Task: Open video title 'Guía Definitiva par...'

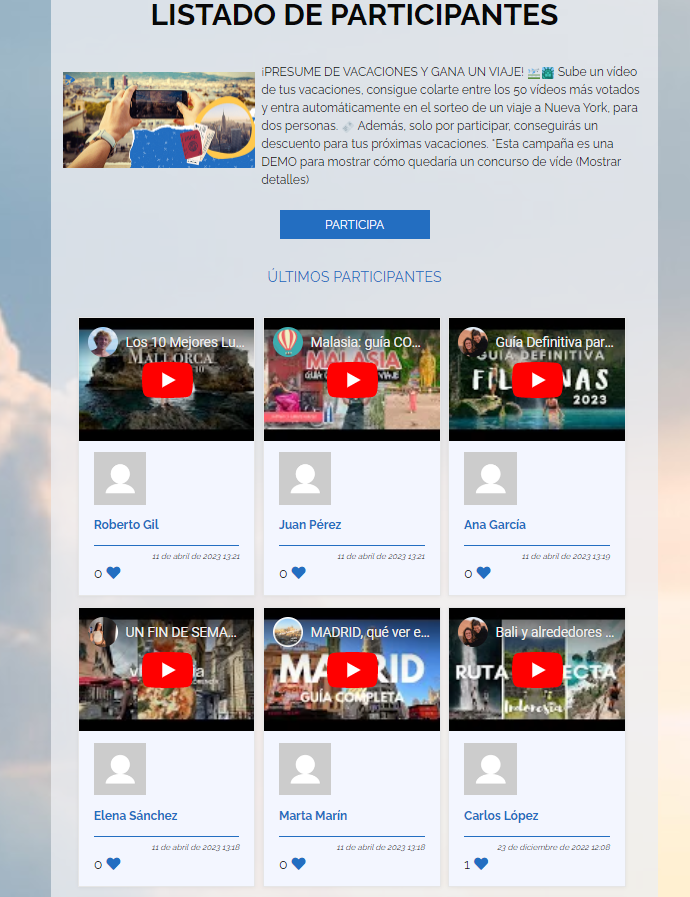Action: click(554, 342)
